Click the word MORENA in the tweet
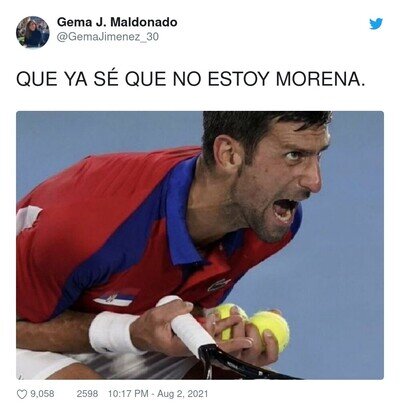400x409 pixels. click(321, 79)
